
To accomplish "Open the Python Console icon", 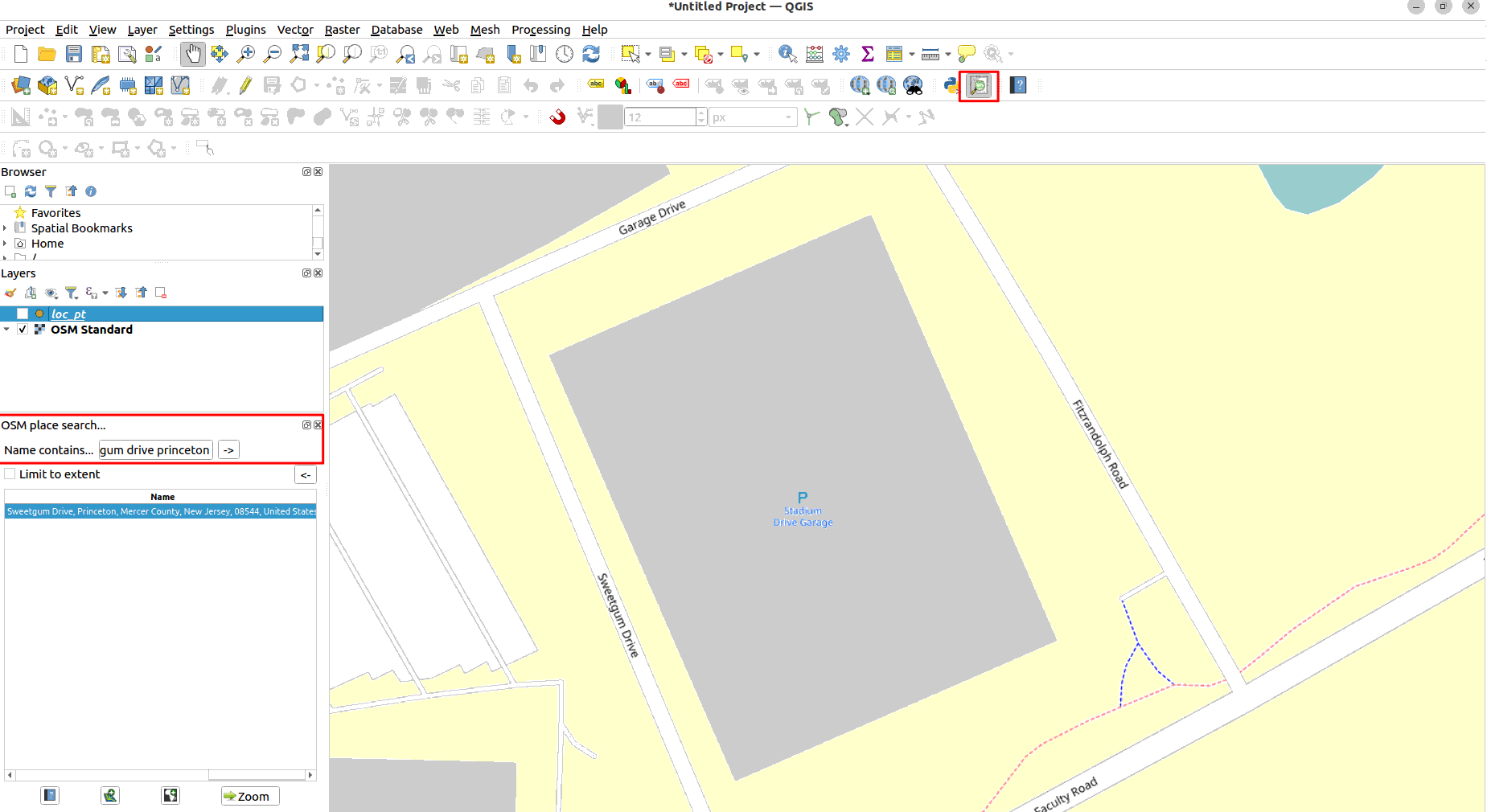I will [951, 85].
